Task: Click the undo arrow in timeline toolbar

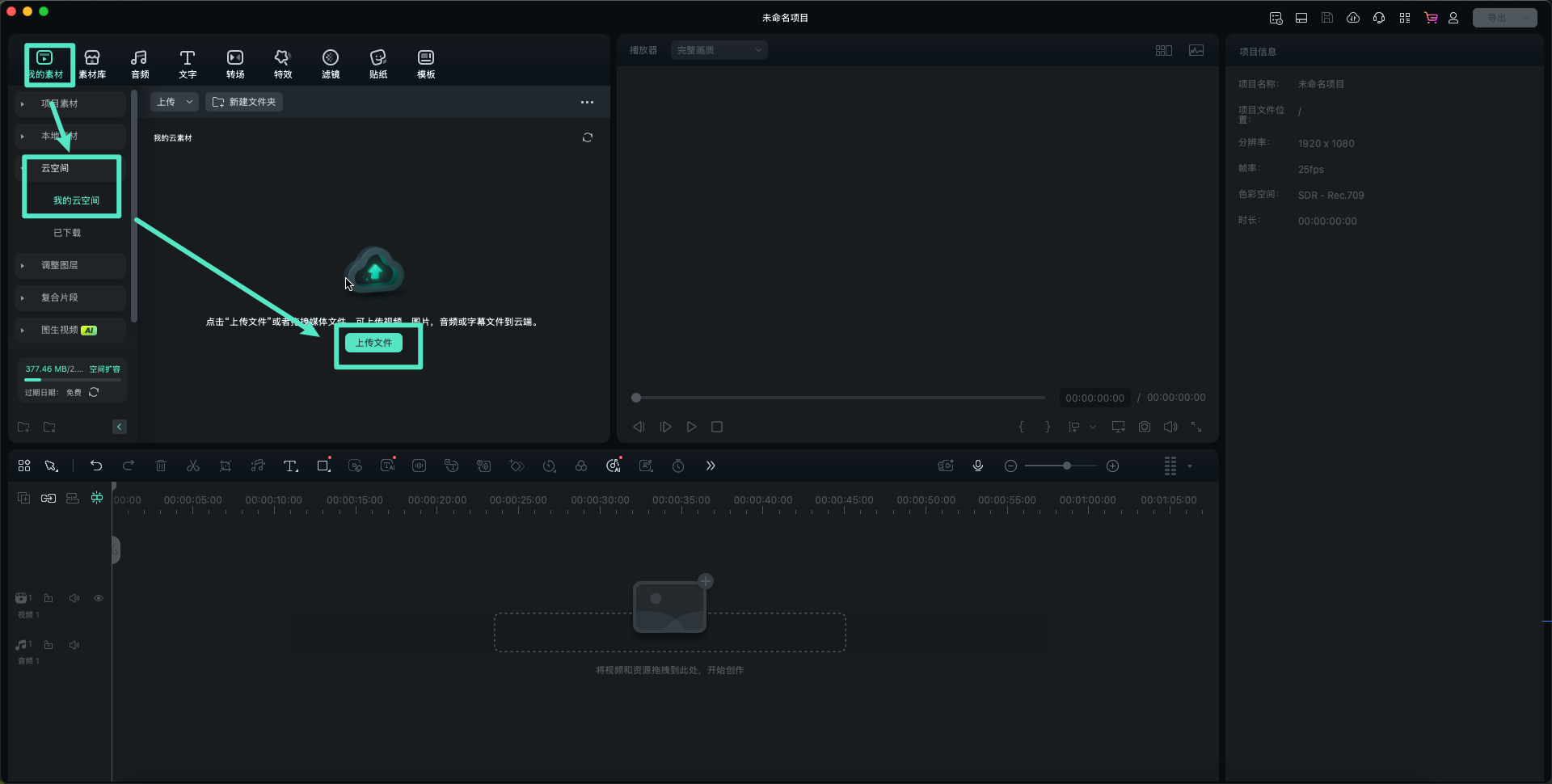Action: pos(96,466)
